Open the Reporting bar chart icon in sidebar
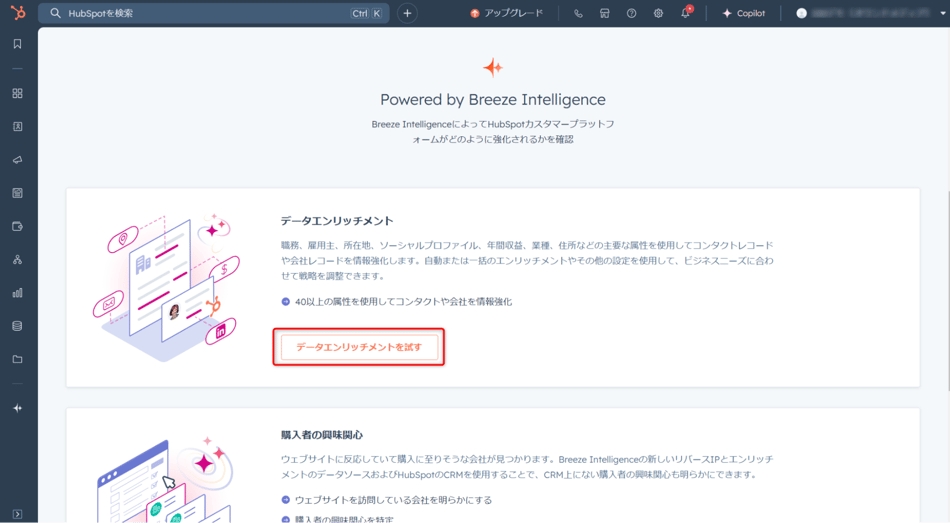950x523 pixels. point(18,293)
